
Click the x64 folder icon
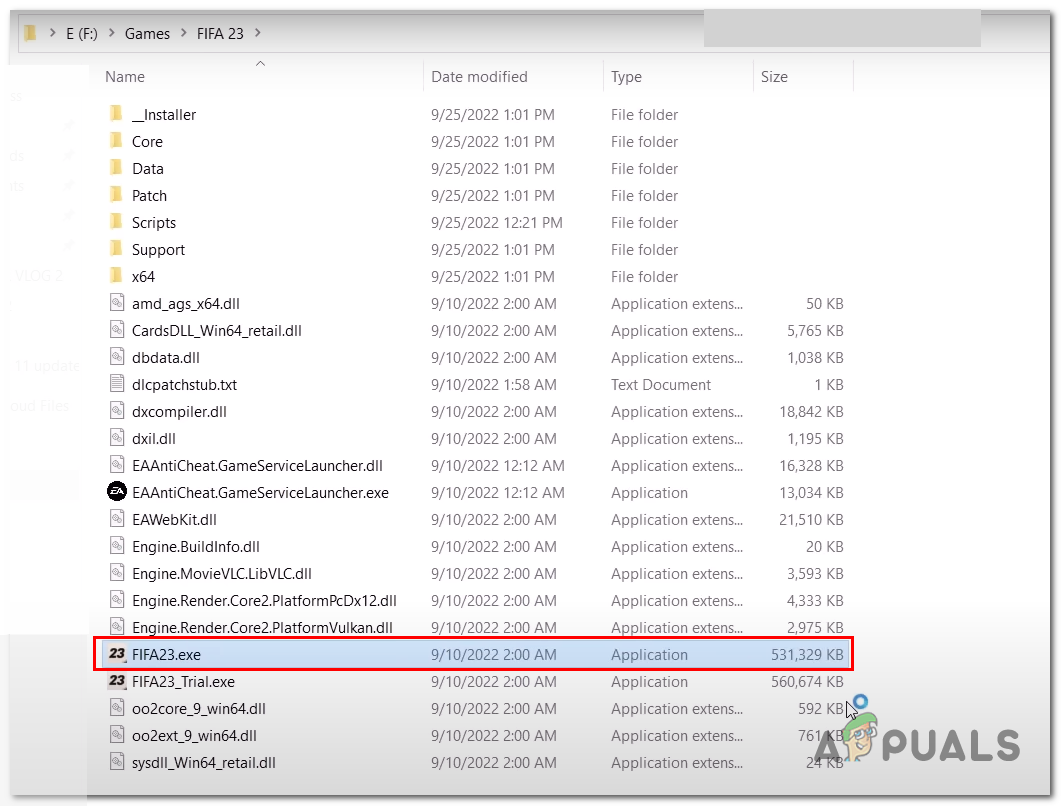coord(116,276)
